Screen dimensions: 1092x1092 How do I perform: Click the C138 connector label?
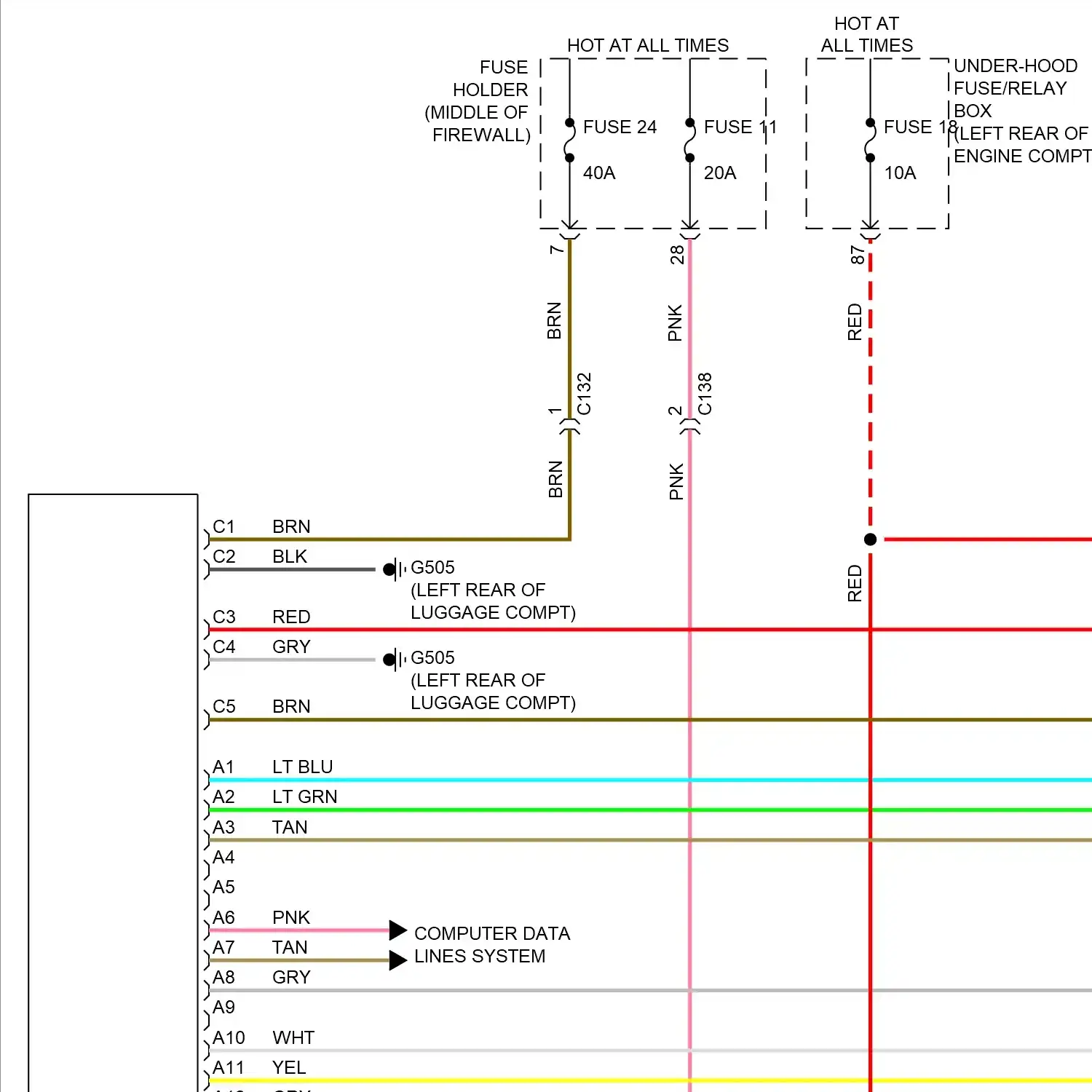[705, 394]
